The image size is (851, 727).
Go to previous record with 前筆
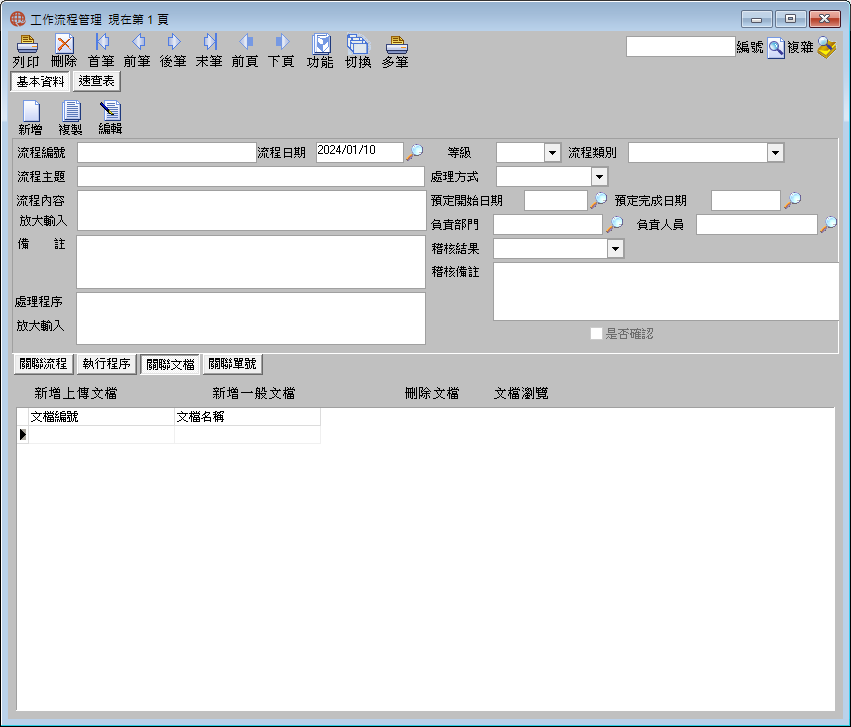point(138,42)
